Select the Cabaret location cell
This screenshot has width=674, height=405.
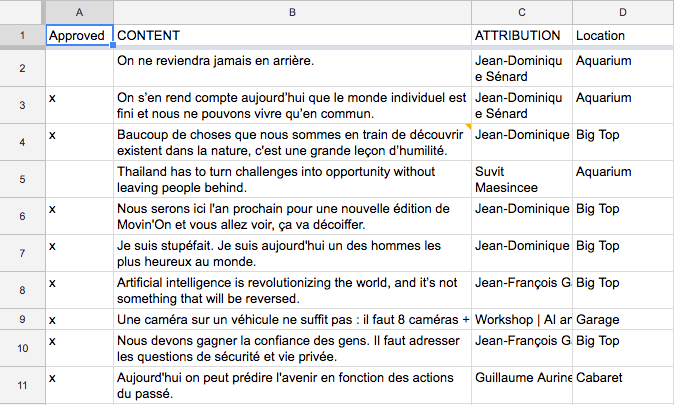[x=622, y=386]
